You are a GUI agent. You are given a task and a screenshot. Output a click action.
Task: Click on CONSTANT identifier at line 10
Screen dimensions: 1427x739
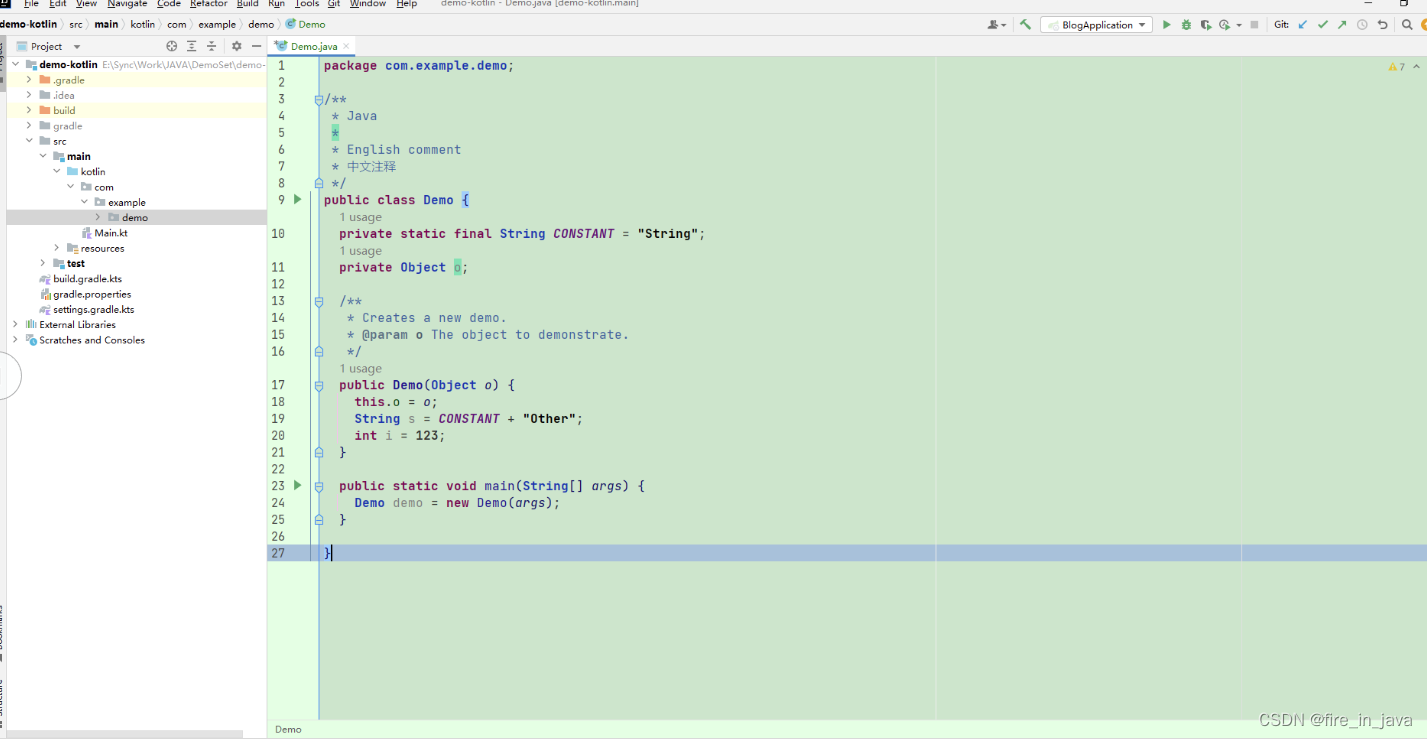[x=584, y=234]
